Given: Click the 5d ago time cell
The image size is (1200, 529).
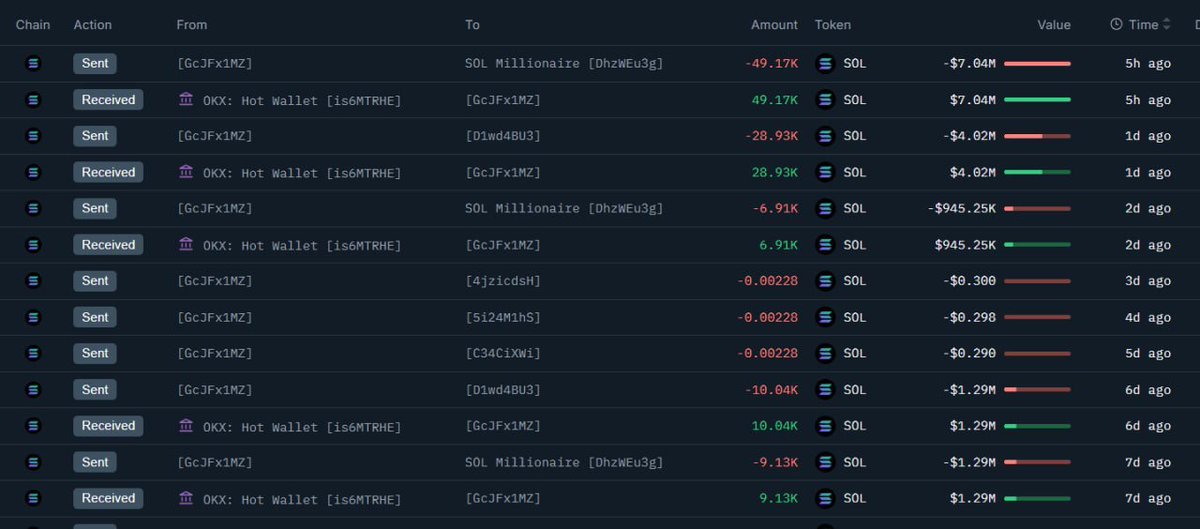Looking at the screenshot, I should tap(1148, 353).
